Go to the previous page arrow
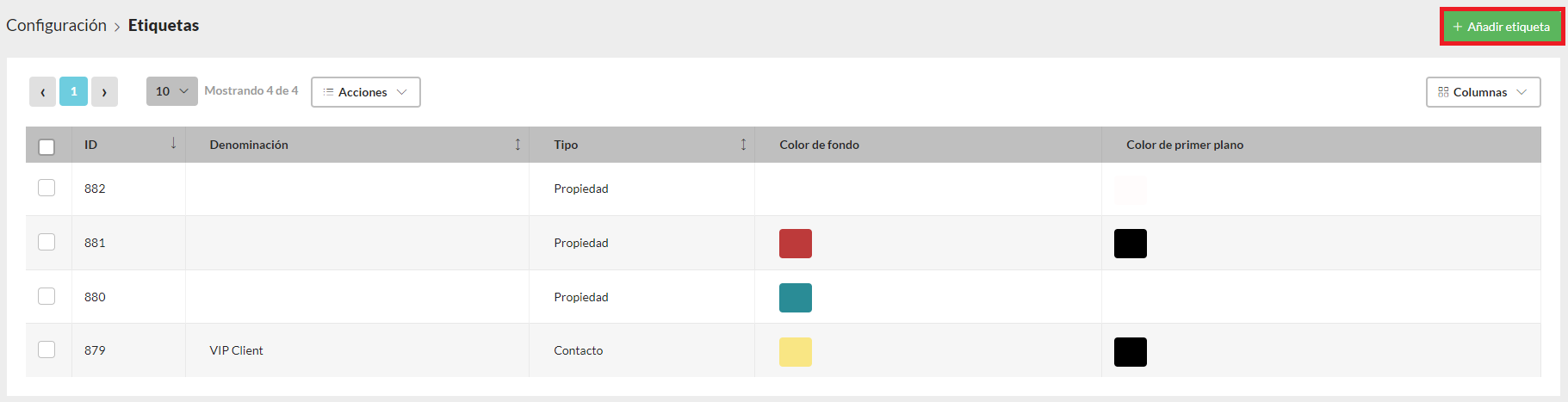Screen dimensions: 1568x402 (x=42, y=91)
